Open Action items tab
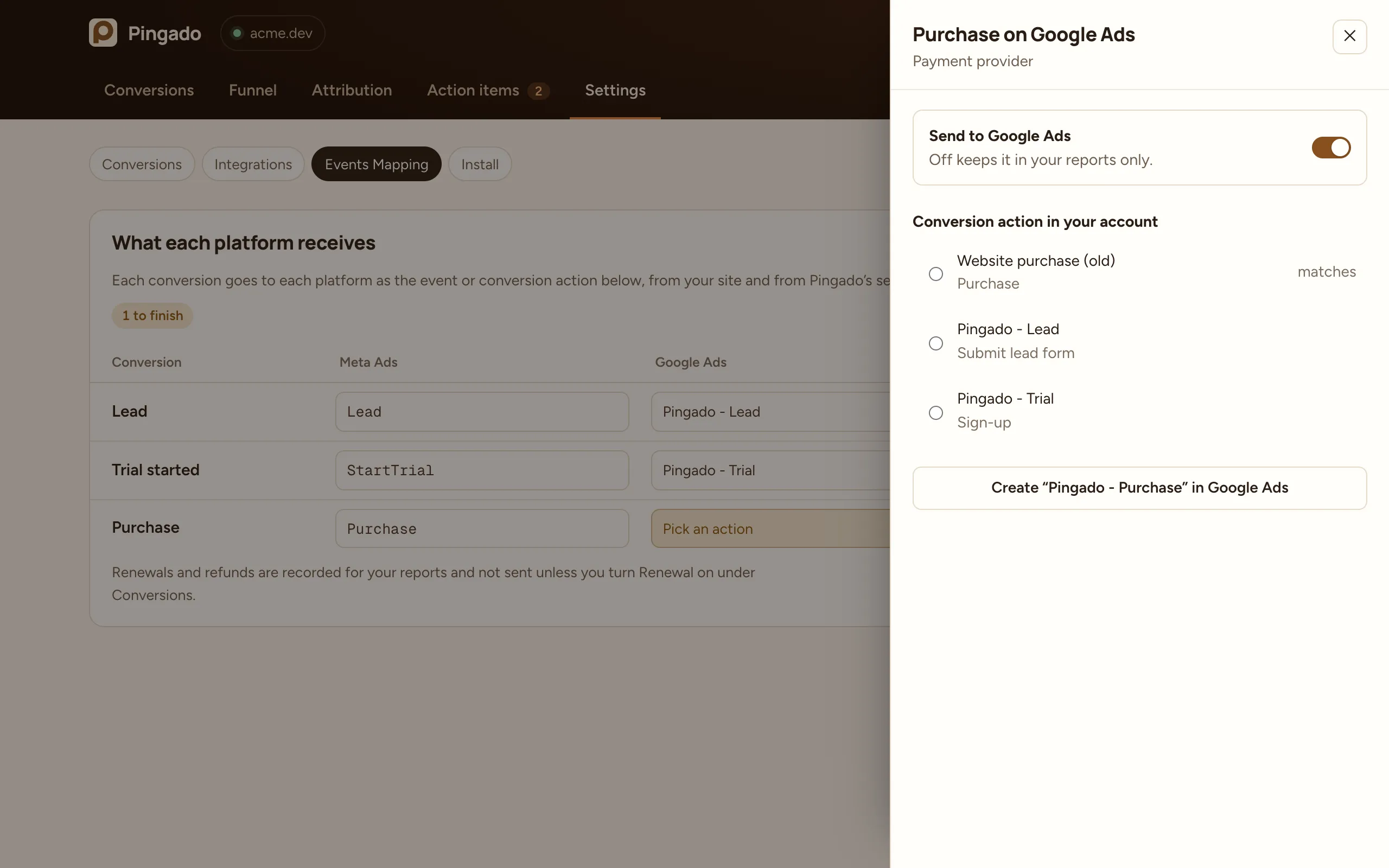Screen dimensions: 1389x868 (488, 91)
